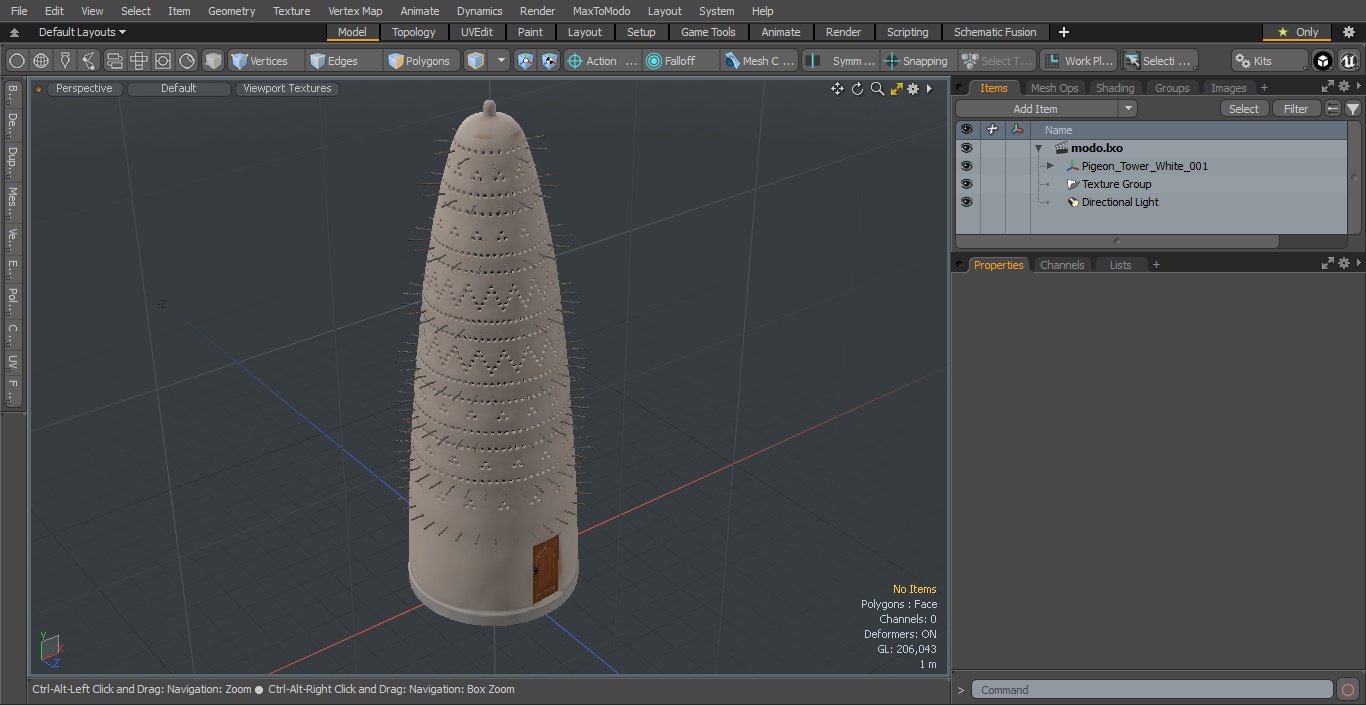Open the Perspective view dropdown

(84, 88)
